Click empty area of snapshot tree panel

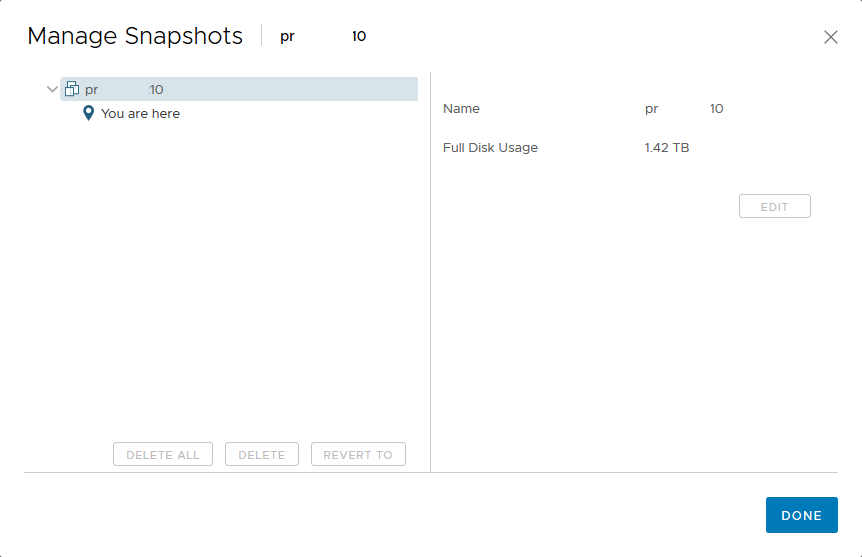coord(220,280)
